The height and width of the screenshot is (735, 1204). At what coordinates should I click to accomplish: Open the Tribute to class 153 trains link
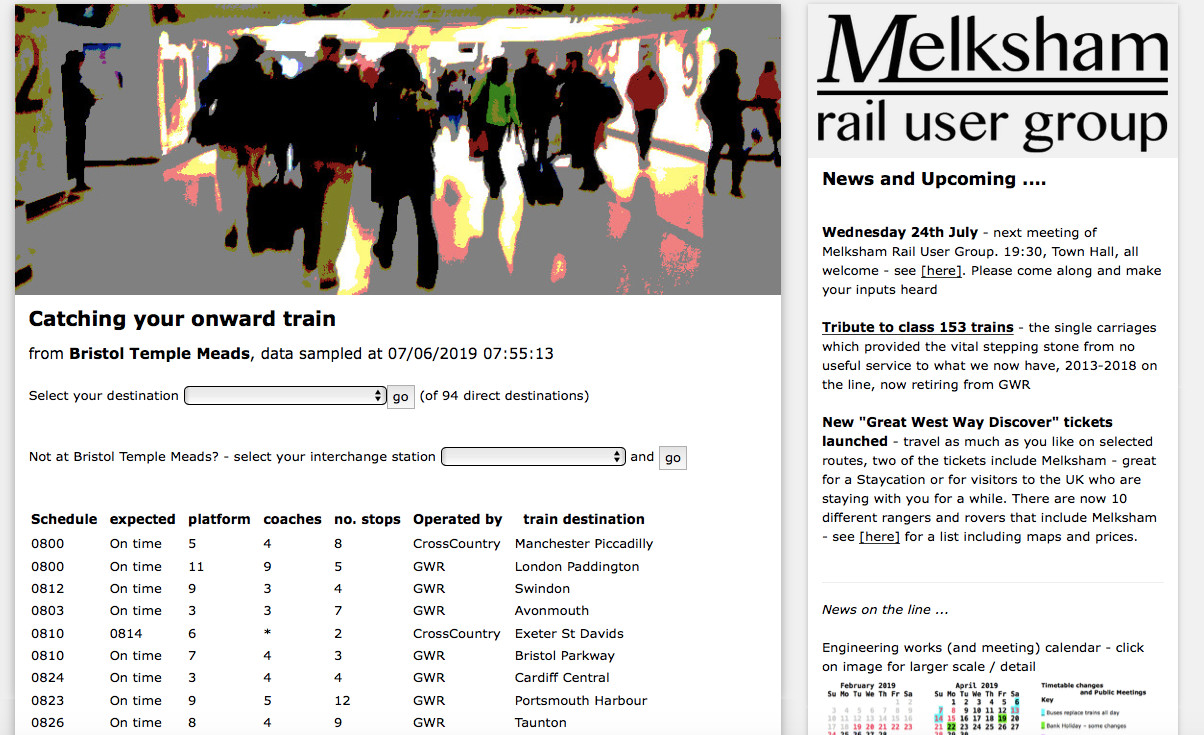click(x=917, y=328)
